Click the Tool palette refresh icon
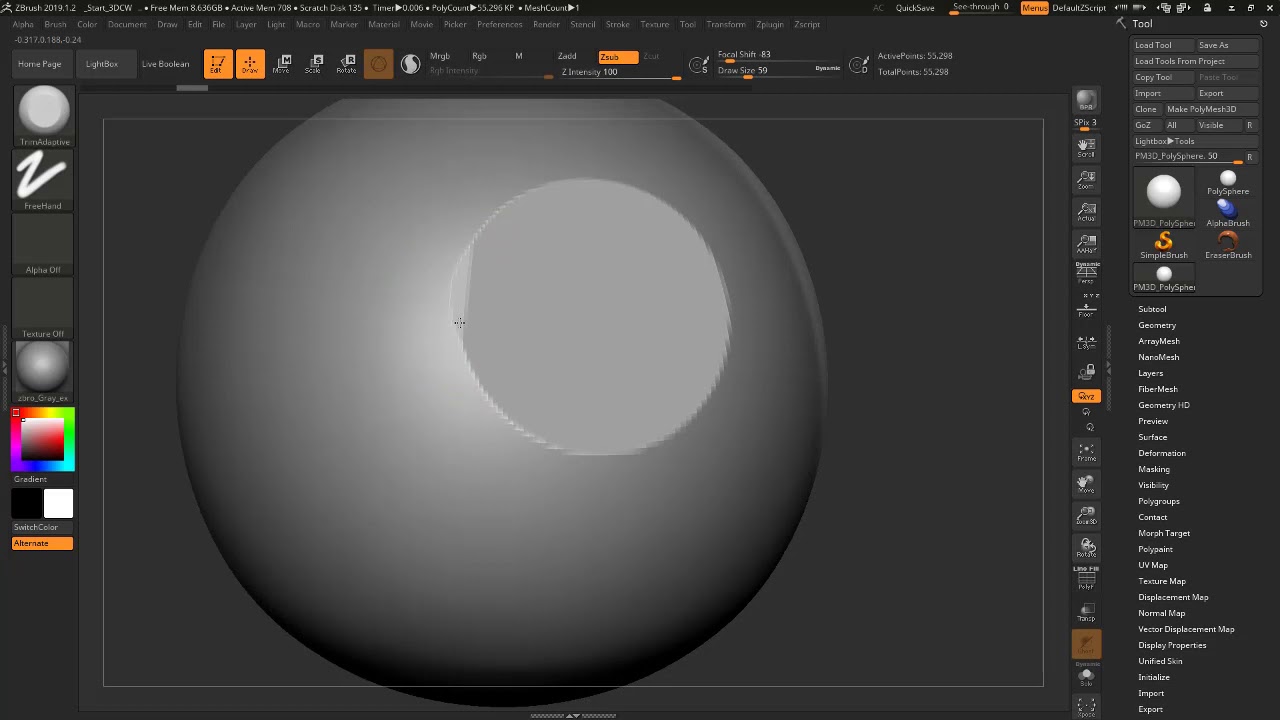This screenshot has width=1280, height=720. pyautogui.click(x=1263, y=24)
